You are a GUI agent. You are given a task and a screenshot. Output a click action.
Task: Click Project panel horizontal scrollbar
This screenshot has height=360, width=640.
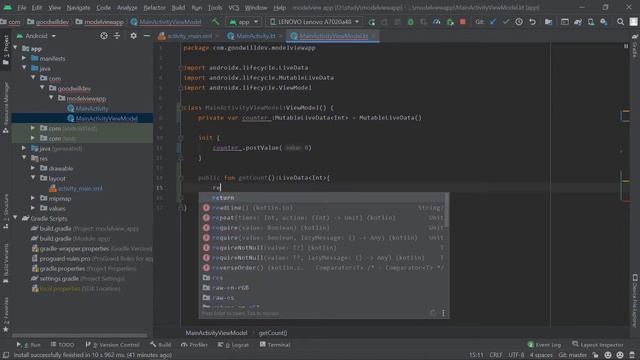click(80, 336)
